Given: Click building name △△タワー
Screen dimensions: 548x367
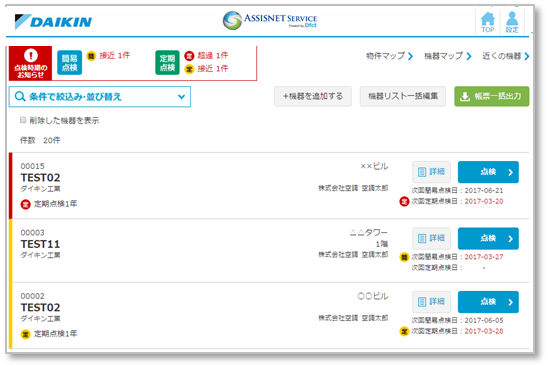Looking at the screenshot, I should point(369,233).
